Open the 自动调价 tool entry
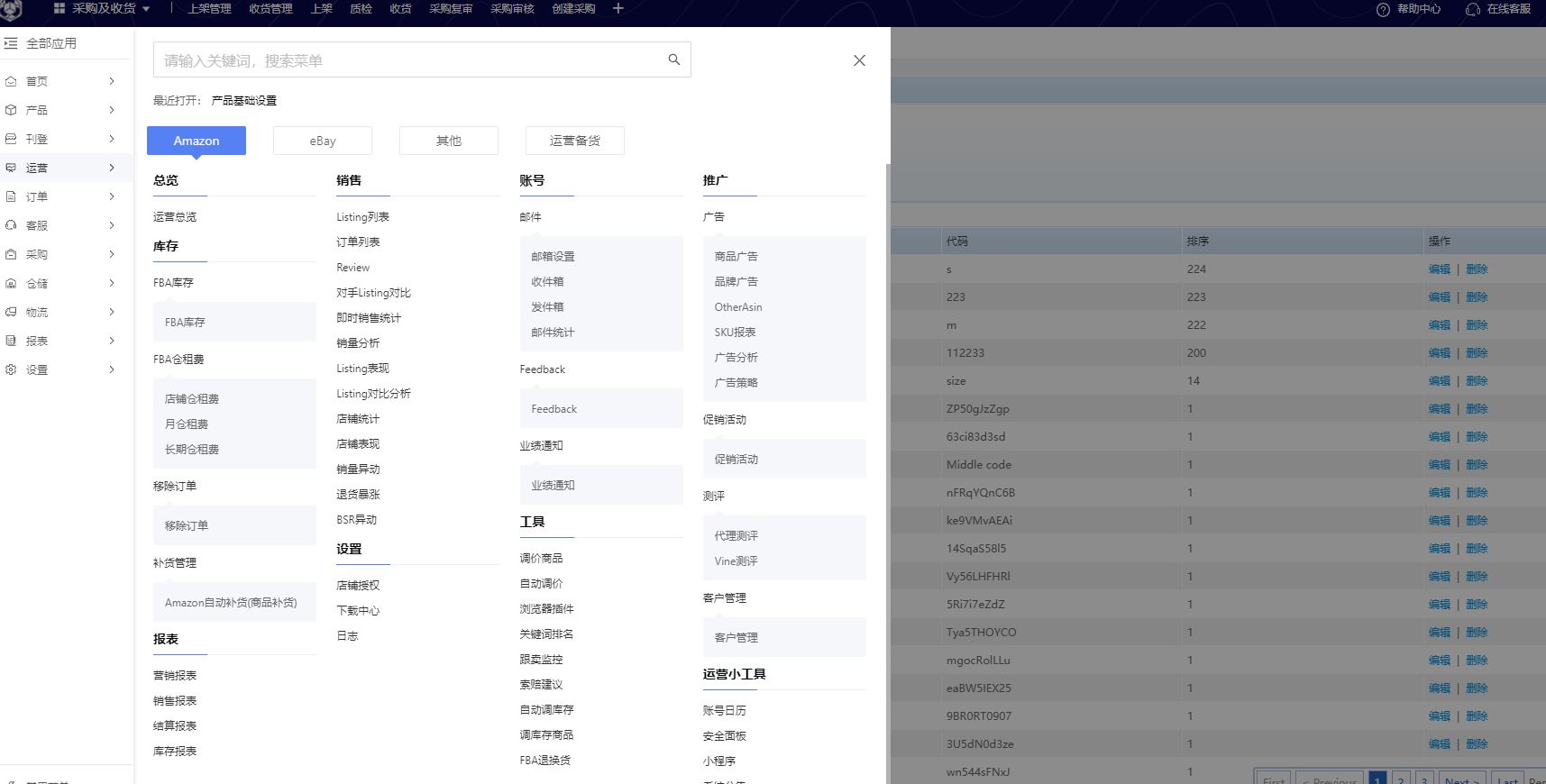Viewport: 1546px width, 784px height. 541,584
